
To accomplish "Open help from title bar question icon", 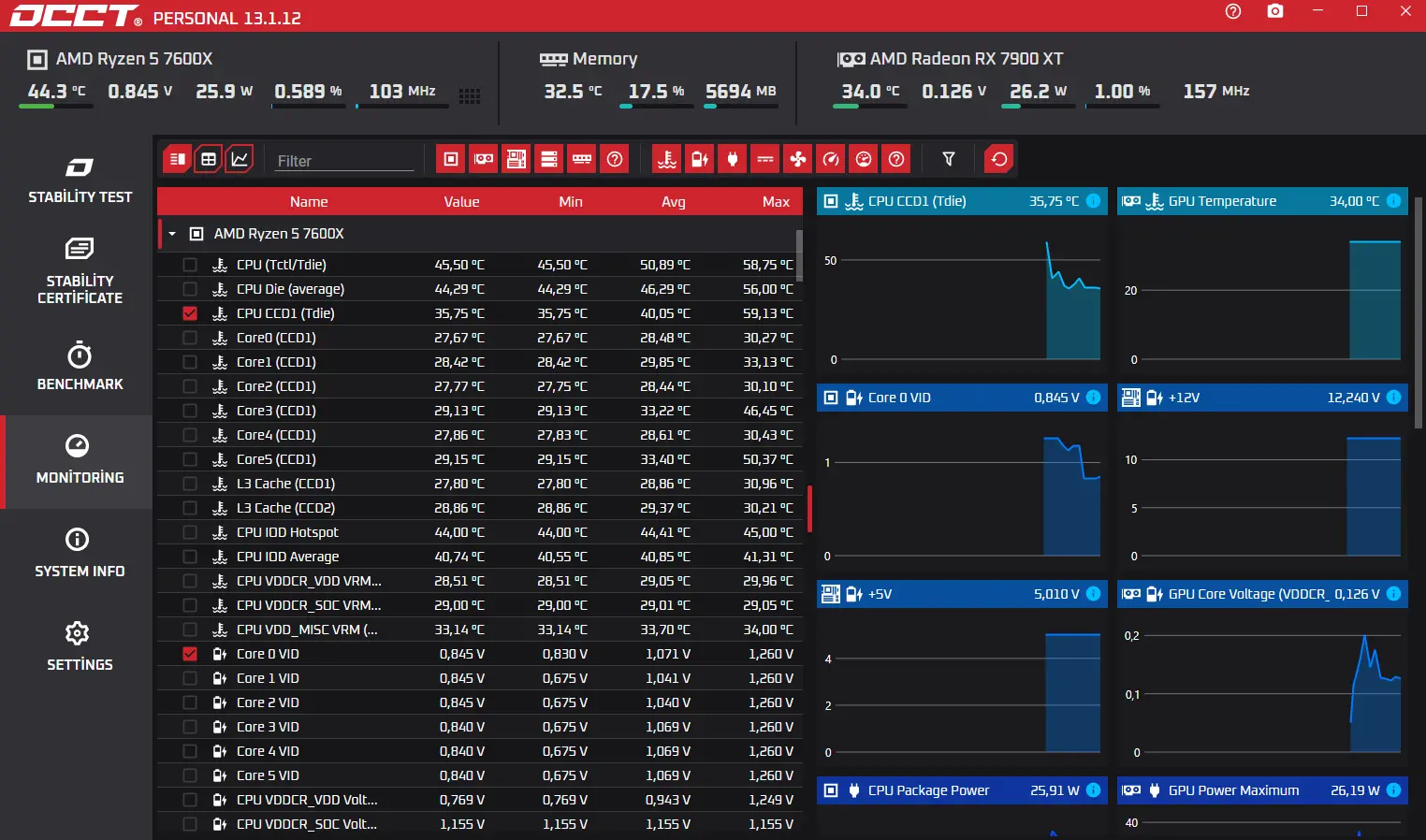I will (x=1233, y=11).
